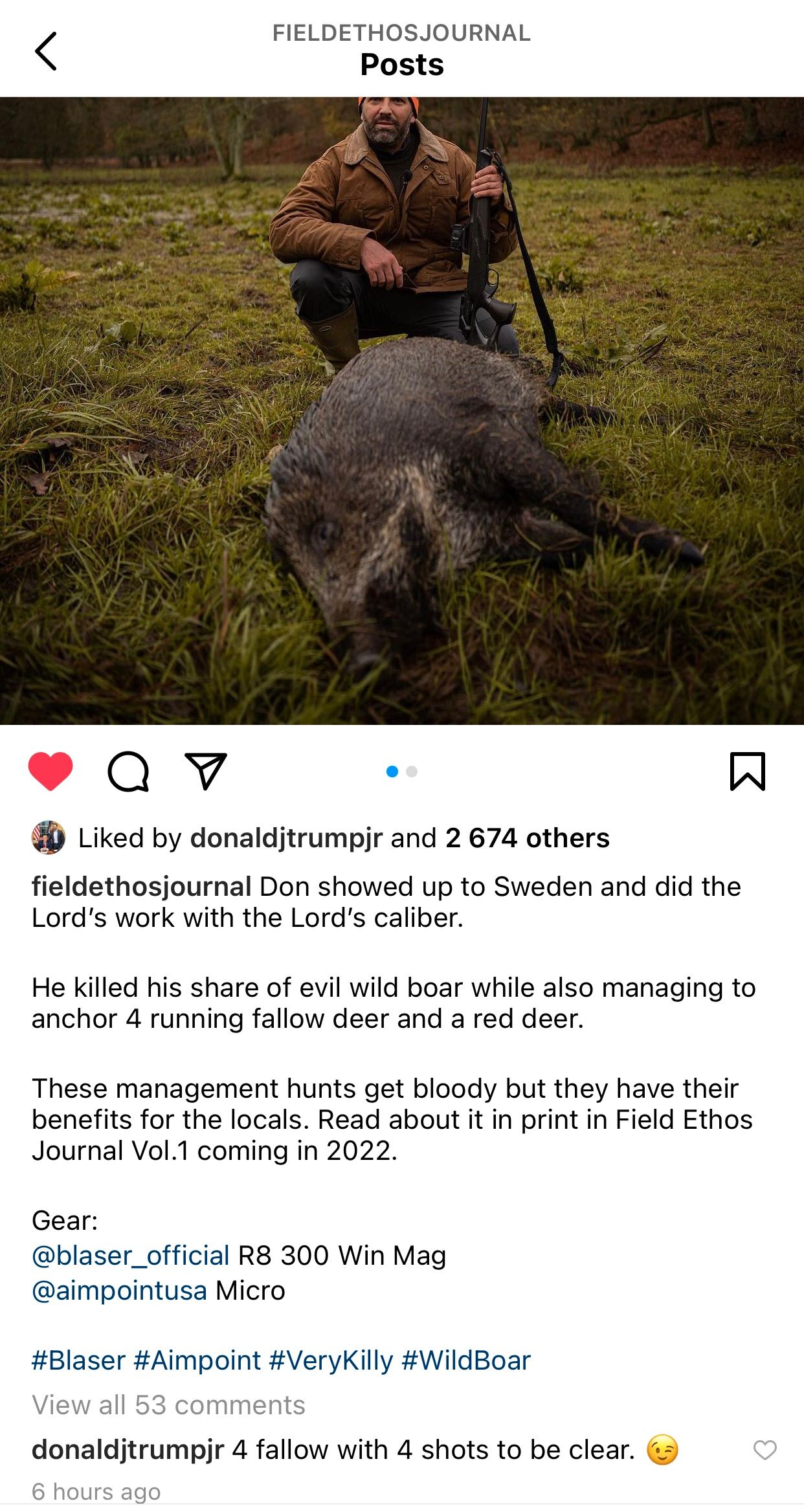Open the #Blaser hashtag
The image size is (804, 1512).
(78, 1361)
